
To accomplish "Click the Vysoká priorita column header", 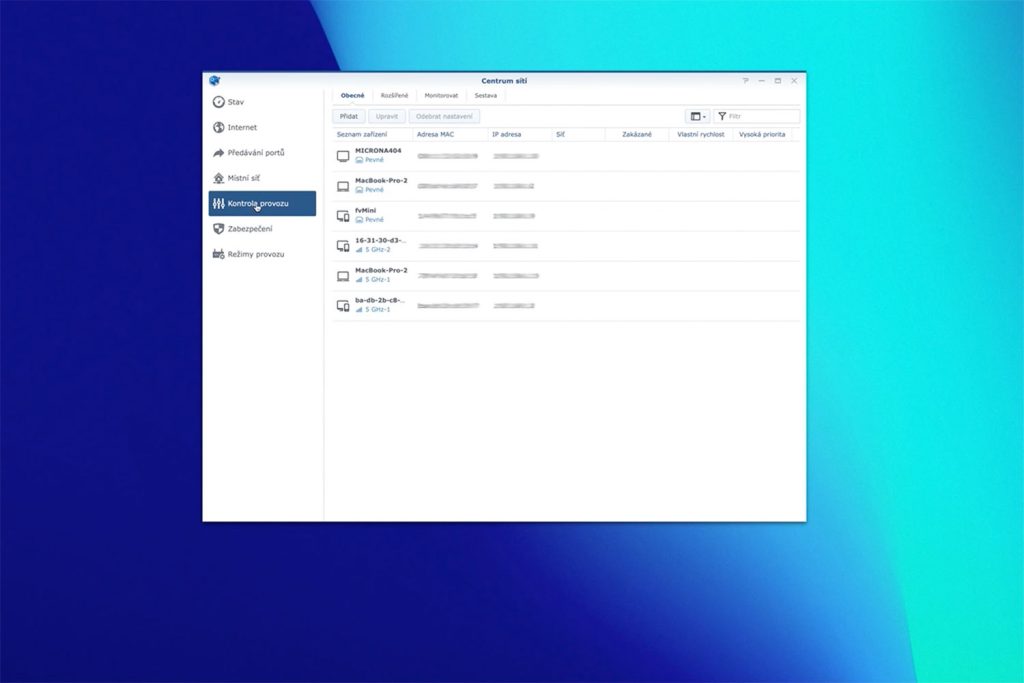I will click(762, 135).
